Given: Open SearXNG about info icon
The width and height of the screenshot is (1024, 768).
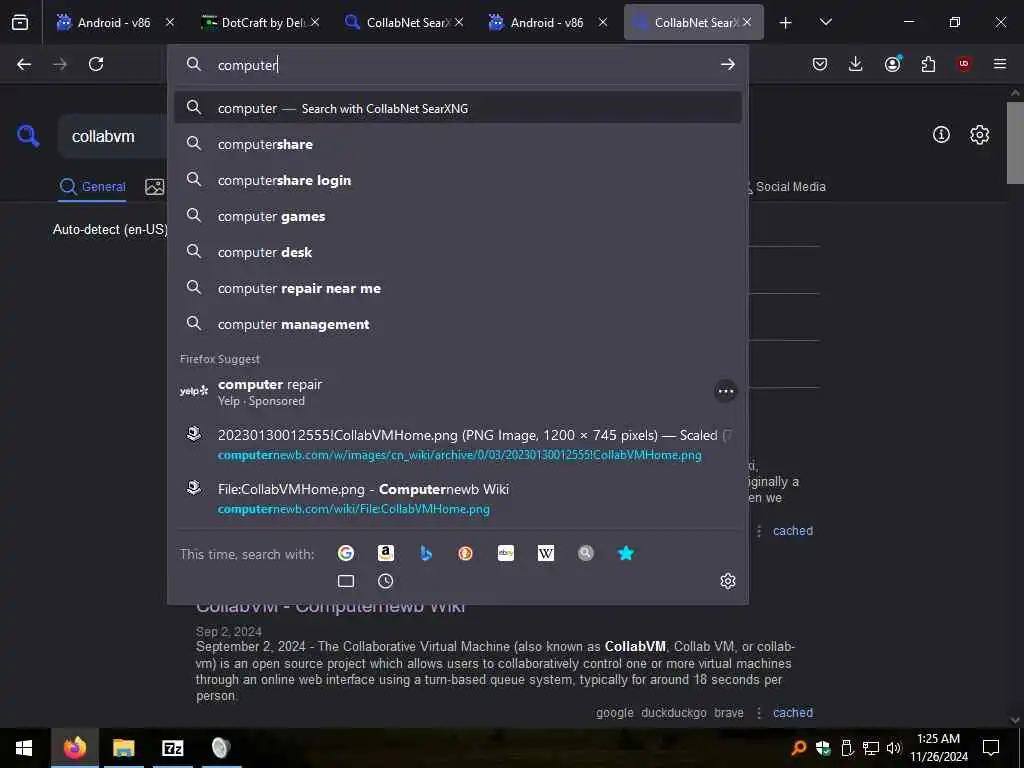Looking at the screenshot, I should pos(941,135).
